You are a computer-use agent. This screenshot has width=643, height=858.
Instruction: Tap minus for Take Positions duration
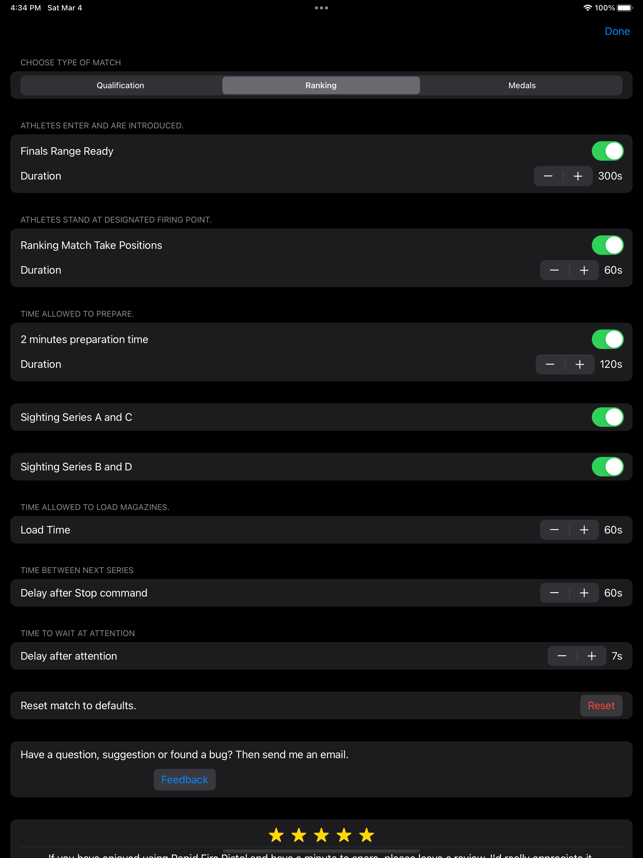point(555,270)
